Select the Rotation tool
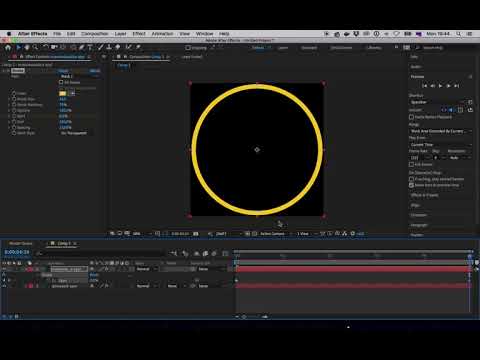This screenshot has width=480, height=360. (46, 48)
